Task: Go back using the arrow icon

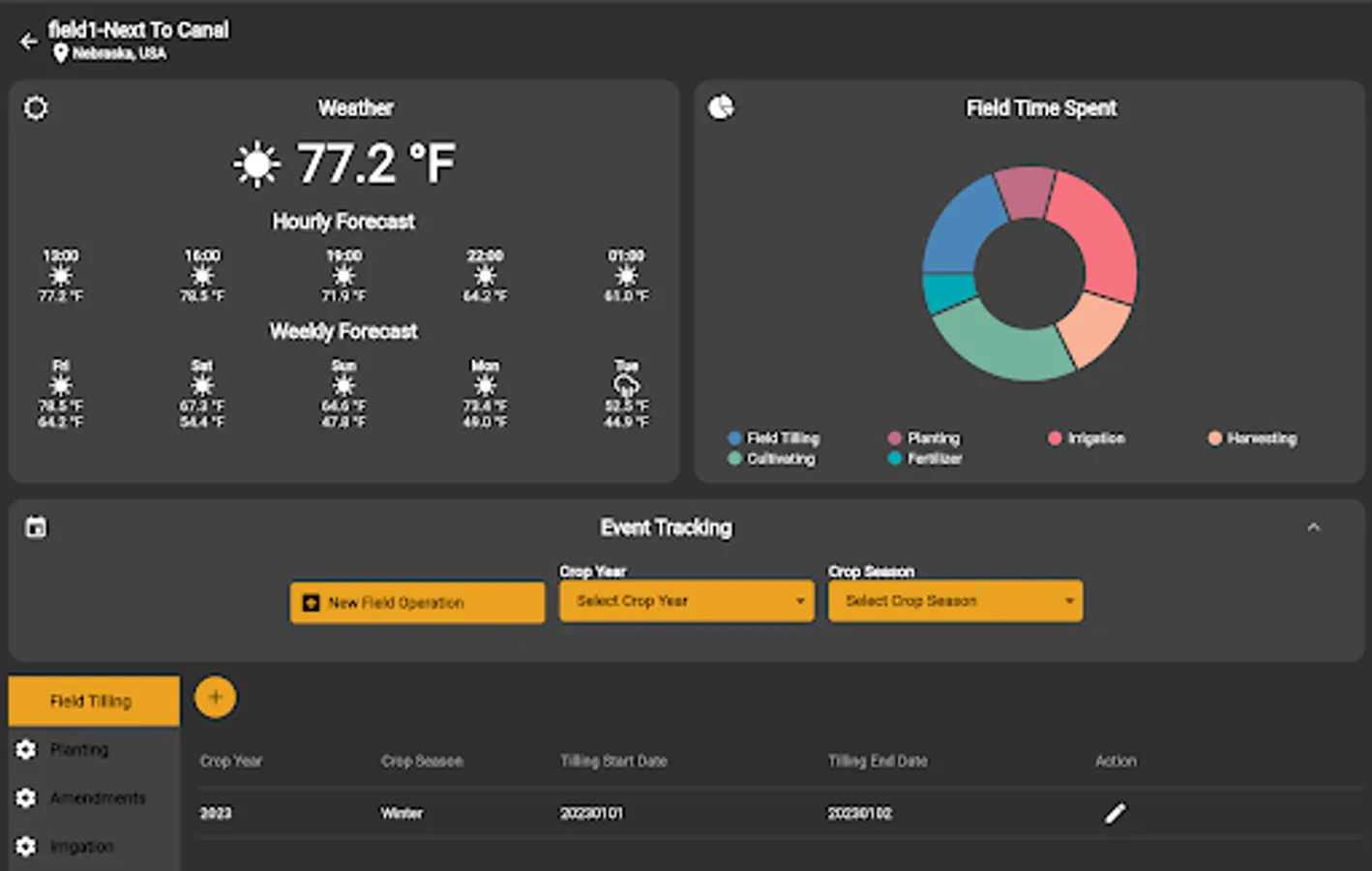Action: point(28,42)
